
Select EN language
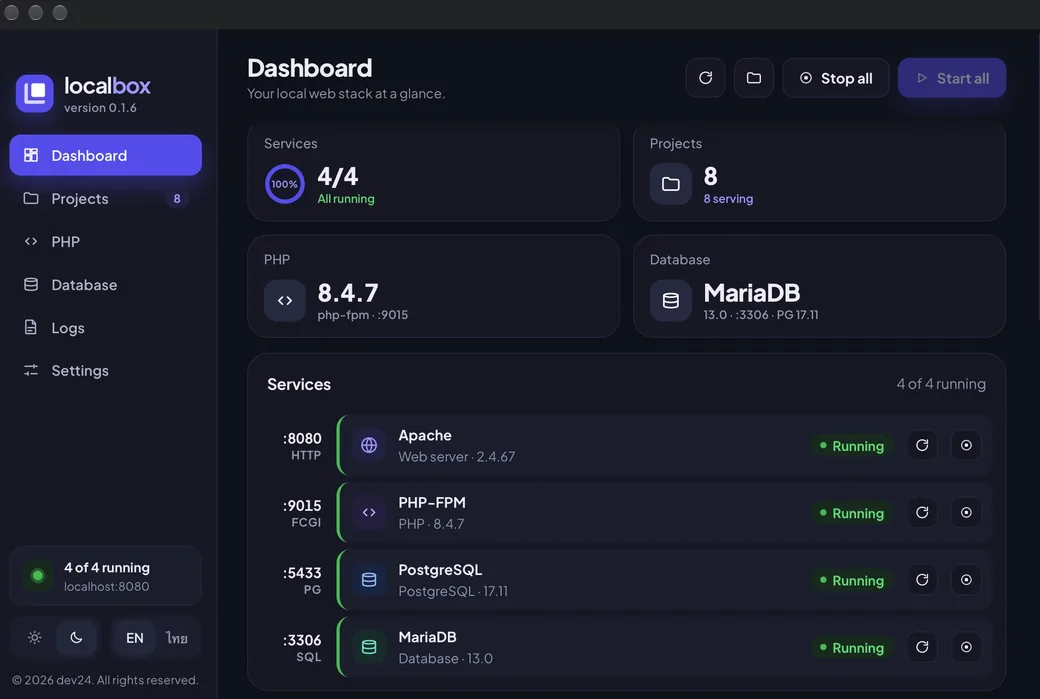[135, 638]
